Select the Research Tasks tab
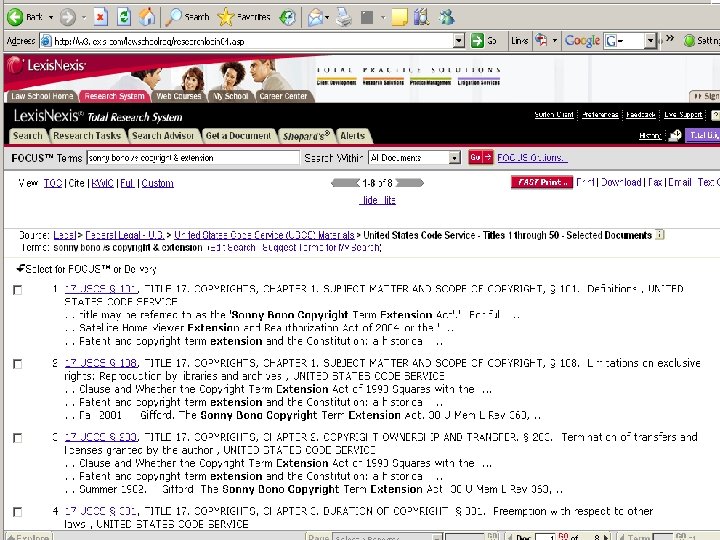The image size is (720, 540). [x=87, y=135]
